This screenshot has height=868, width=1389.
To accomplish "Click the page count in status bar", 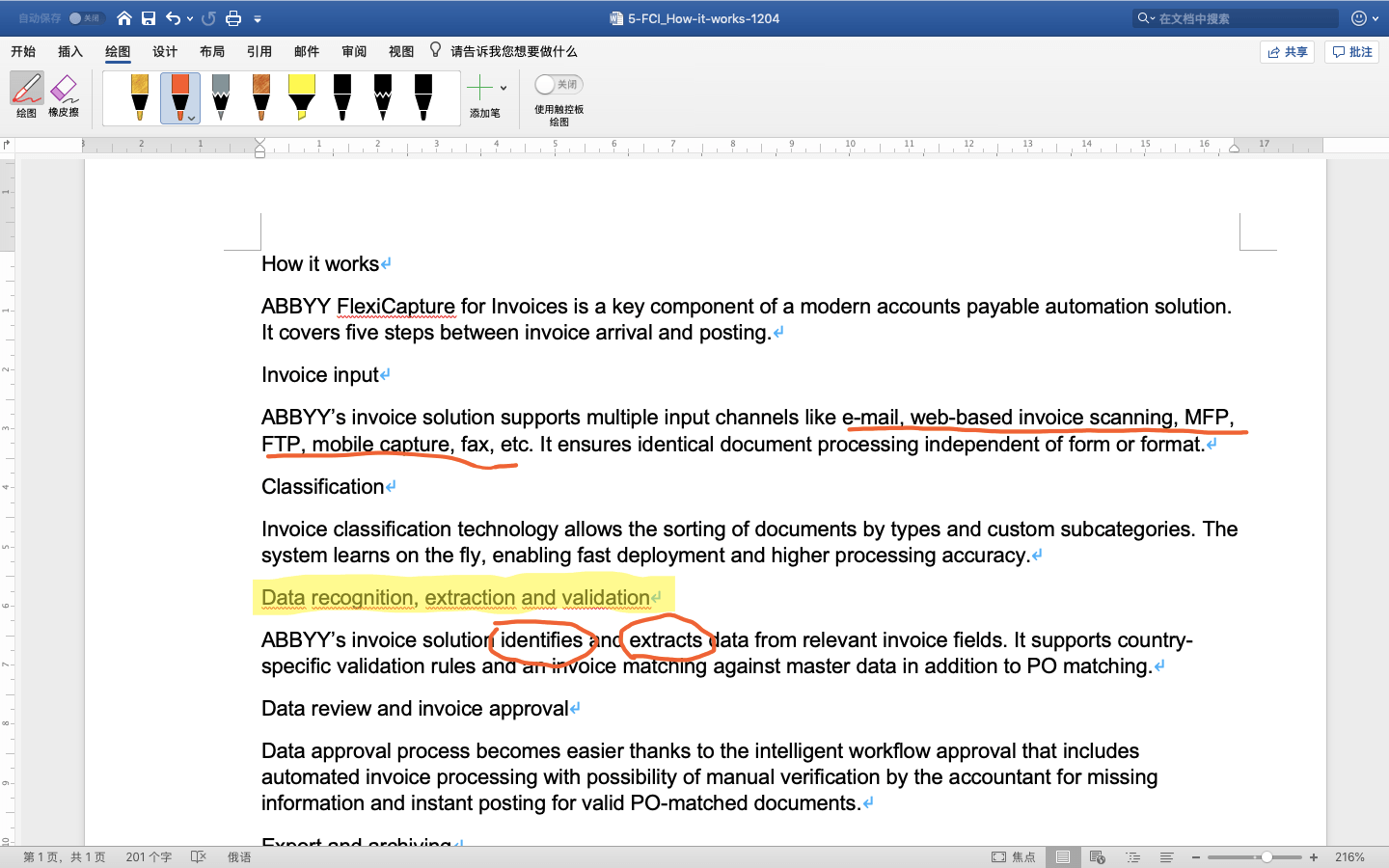I will pos(65,857).
